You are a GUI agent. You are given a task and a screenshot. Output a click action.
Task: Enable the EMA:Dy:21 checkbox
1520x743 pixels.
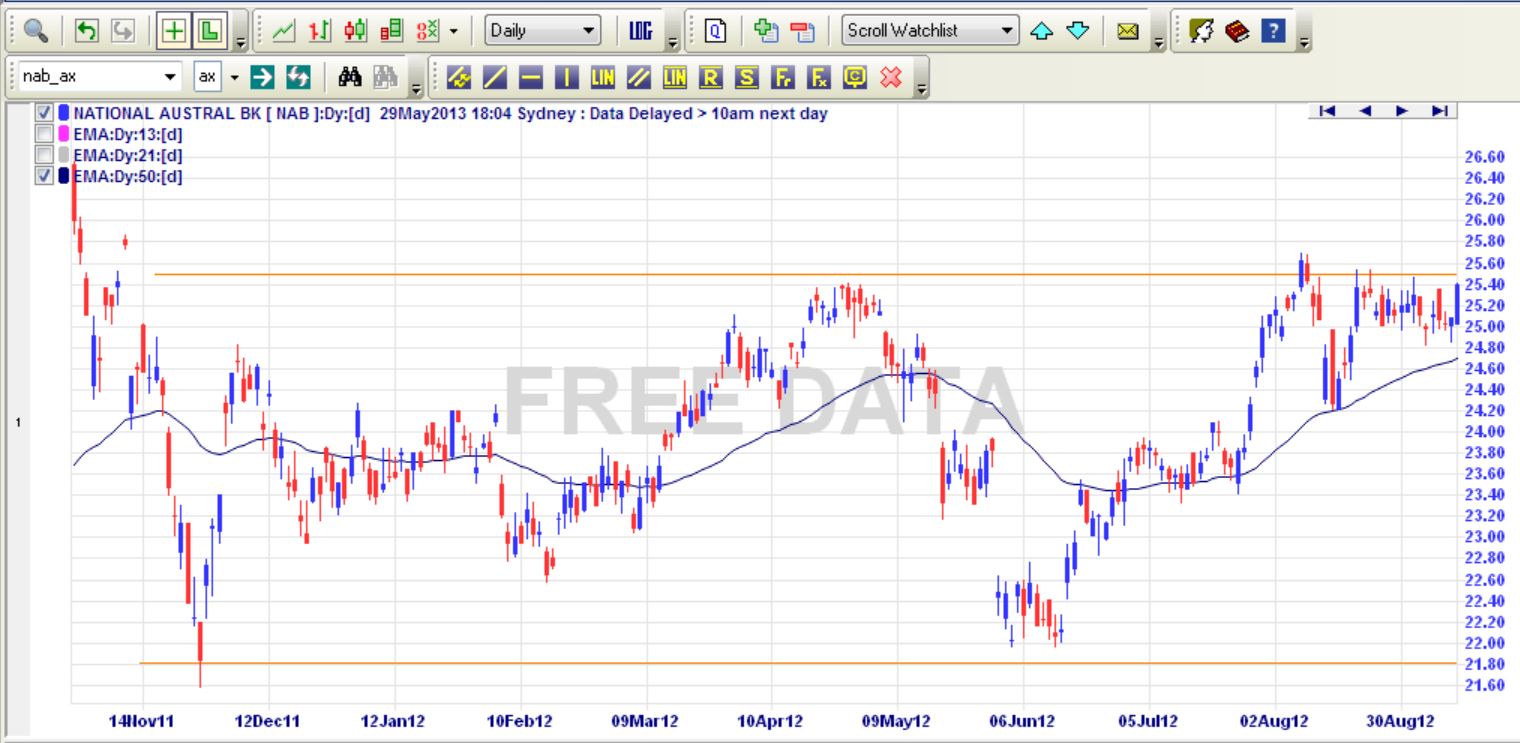pos(44,155)
